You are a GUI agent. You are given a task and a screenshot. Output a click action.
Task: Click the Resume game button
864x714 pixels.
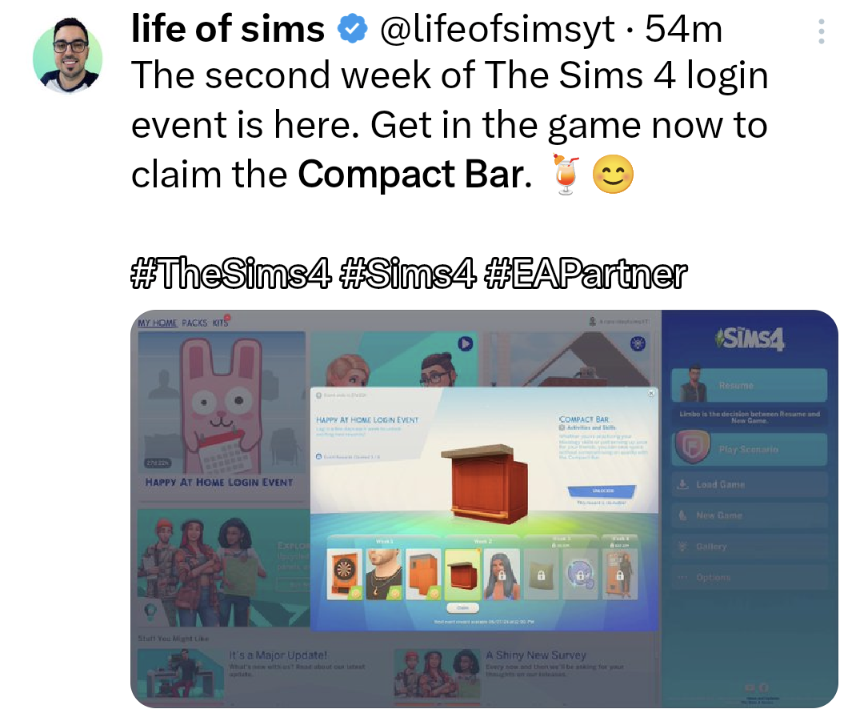pos(749,385)
